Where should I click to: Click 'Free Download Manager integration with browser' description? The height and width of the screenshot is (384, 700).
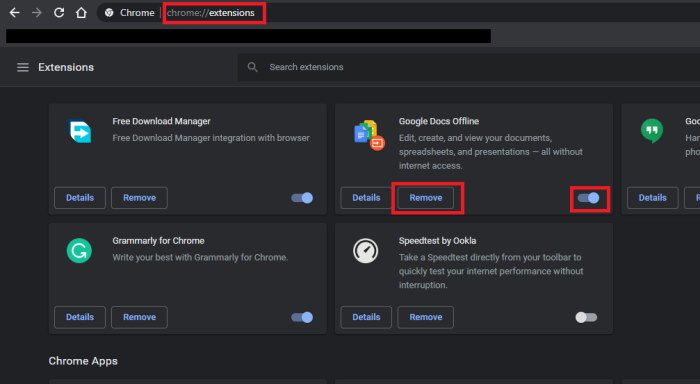211,138
